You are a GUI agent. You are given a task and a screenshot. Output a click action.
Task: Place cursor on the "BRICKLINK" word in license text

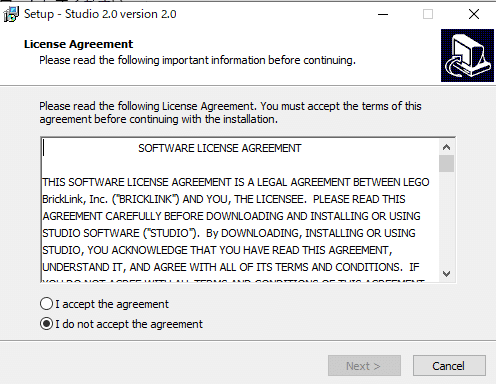pos(145,199)
